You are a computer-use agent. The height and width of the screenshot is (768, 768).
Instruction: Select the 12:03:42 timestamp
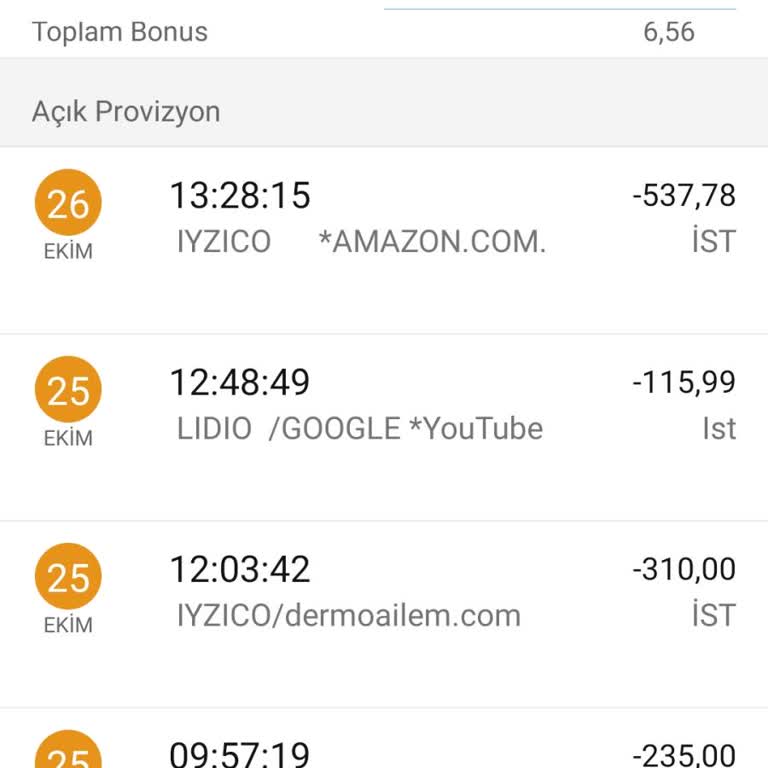pyautogui.click(x=240, y=569)
